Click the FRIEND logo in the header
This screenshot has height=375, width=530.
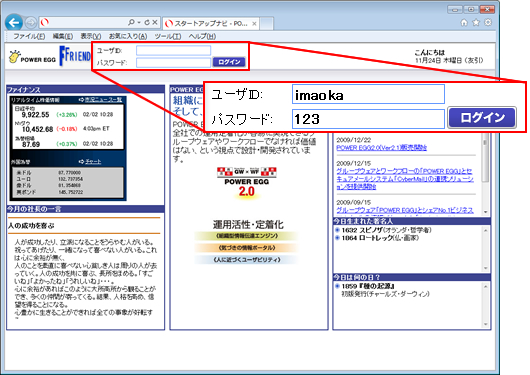pos(75,56)
